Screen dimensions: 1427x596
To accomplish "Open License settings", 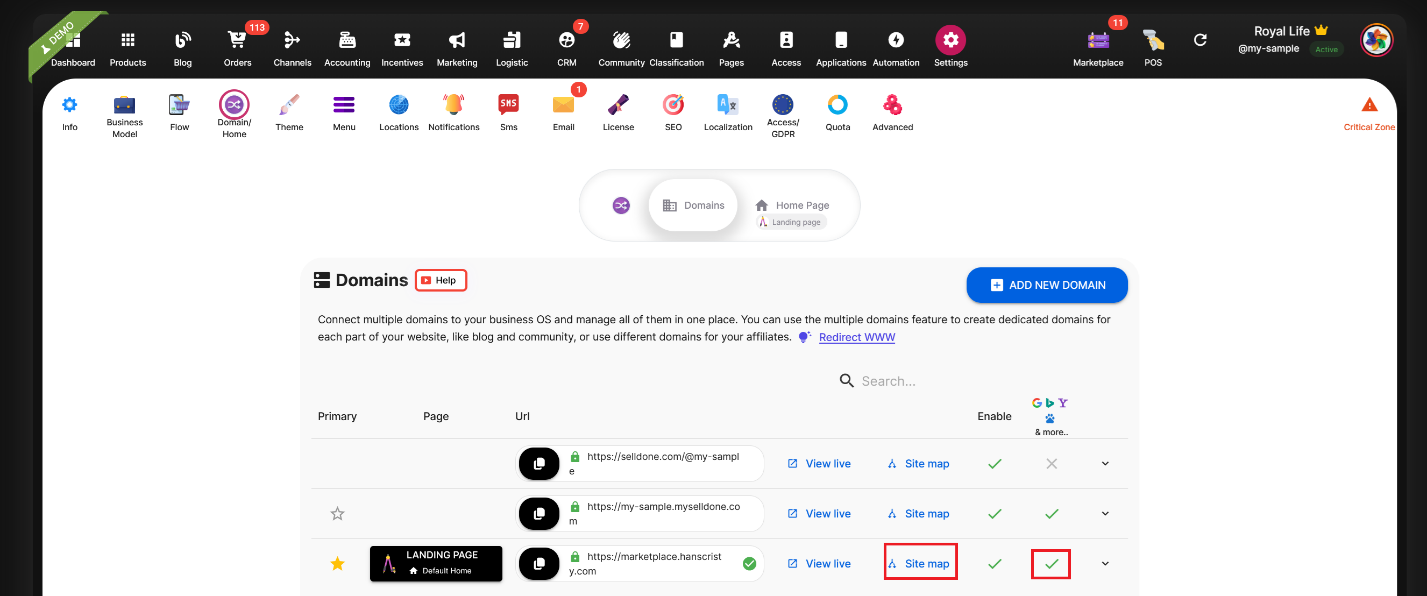I will [x=619, y=112].
